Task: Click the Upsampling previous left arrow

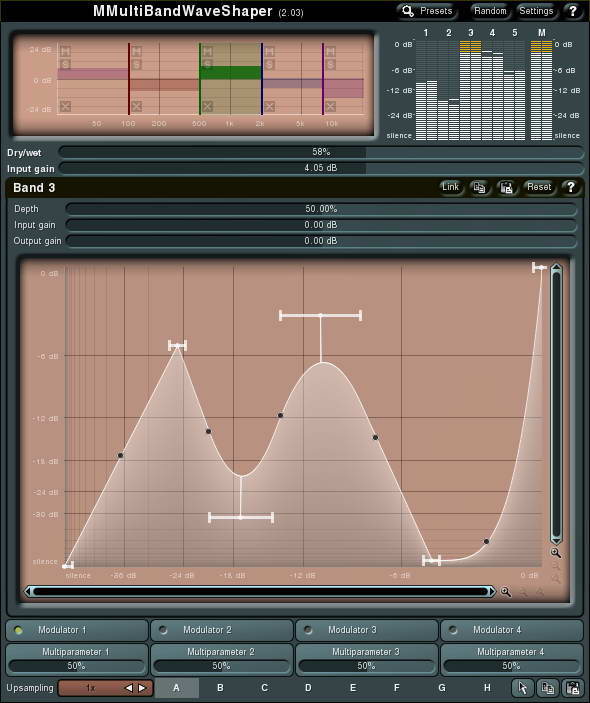Action: [x=129, y=688]
